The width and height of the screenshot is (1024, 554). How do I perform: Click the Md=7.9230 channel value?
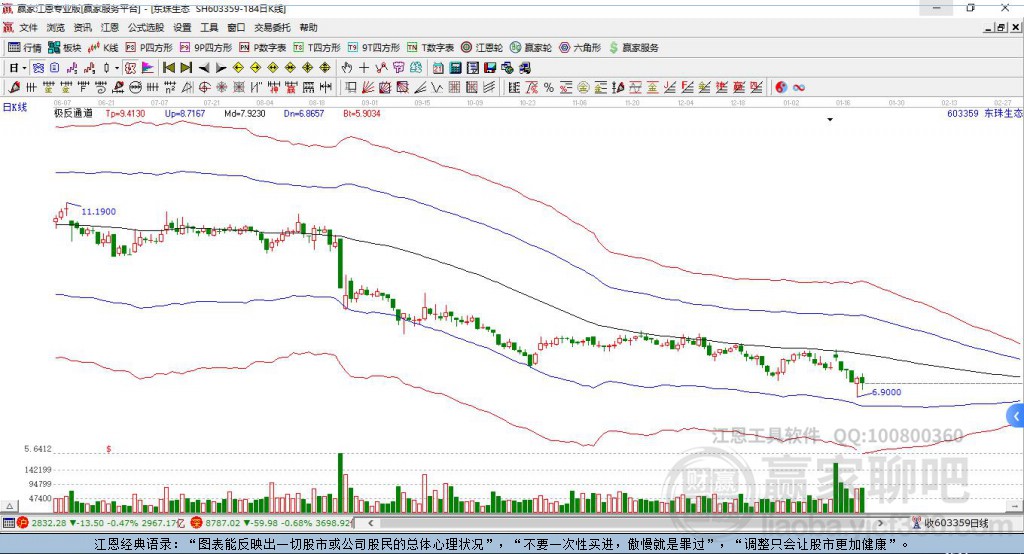coord(245,114)
